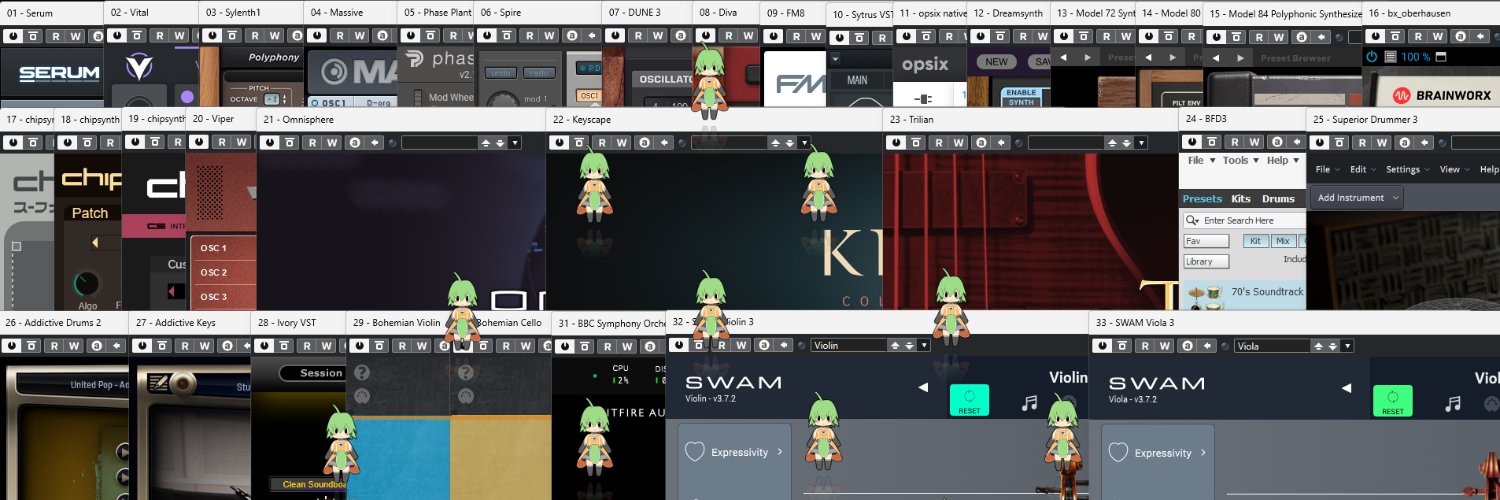Toggle the Addictive Drums 2 activate power icon

[12, 345]
